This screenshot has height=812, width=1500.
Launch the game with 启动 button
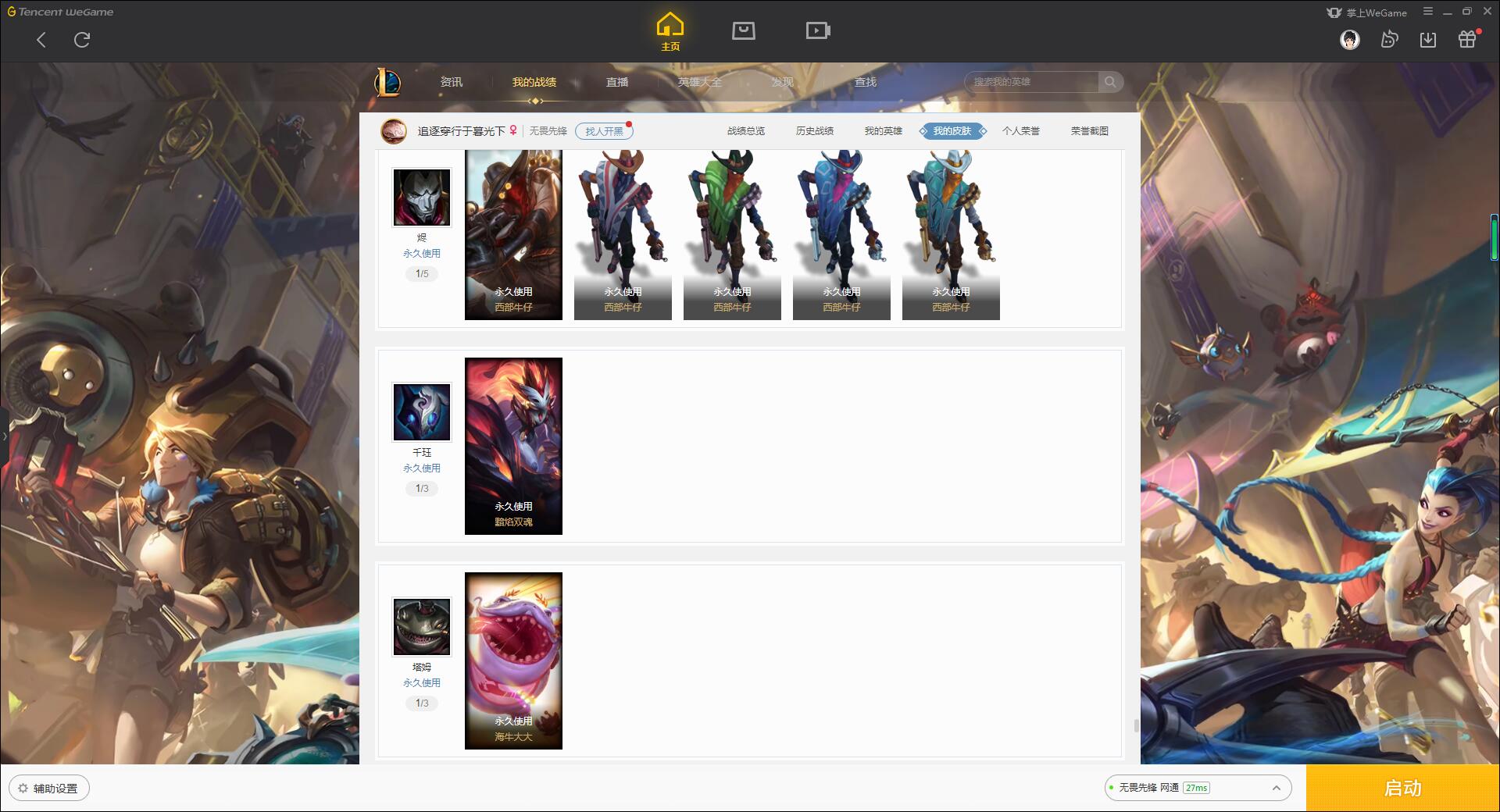click(x=1403, y=789)
